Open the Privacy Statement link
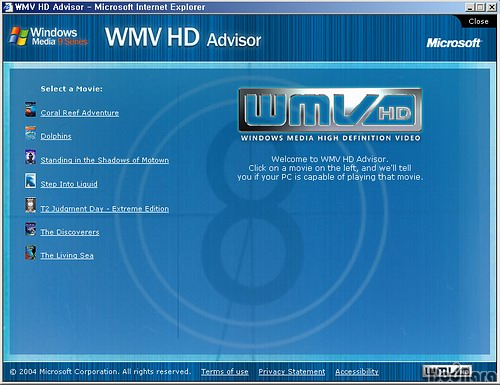The height and width of the screenshot is (385, 500). click(292, 372)
